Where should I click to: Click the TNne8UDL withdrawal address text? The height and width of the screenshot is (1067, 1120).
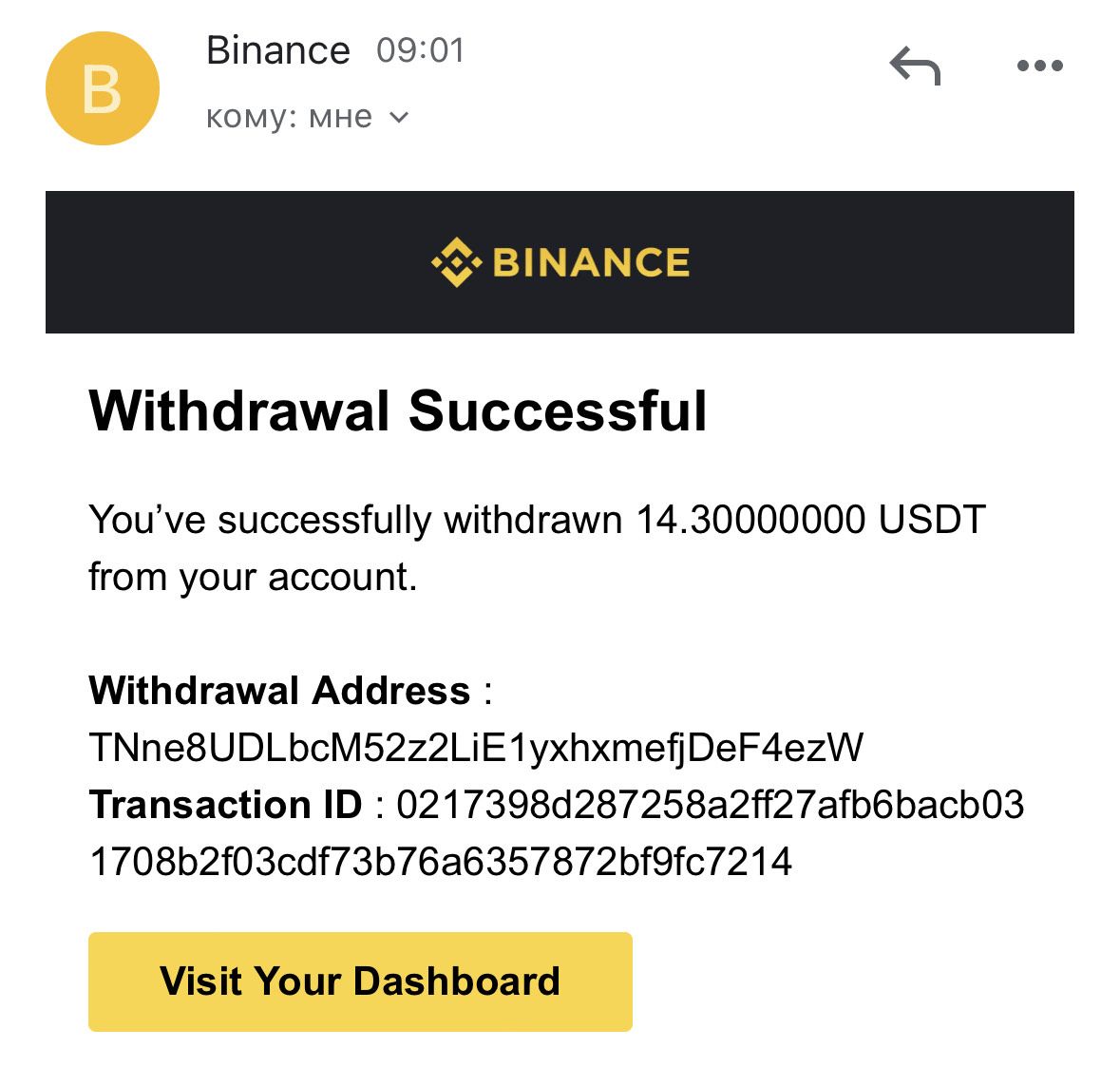pyautogui.click(x=476, y=748)
